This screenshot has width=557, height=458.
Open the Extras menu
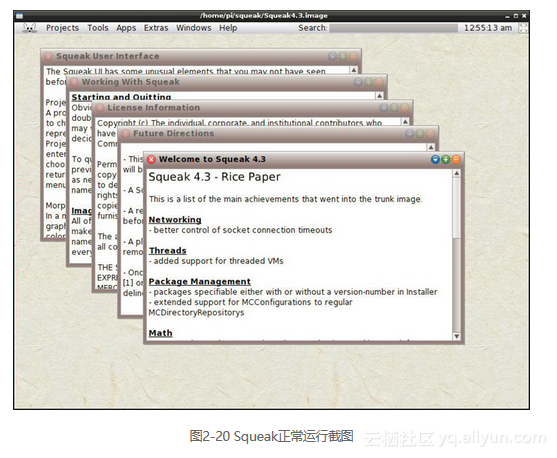[156, 28]
